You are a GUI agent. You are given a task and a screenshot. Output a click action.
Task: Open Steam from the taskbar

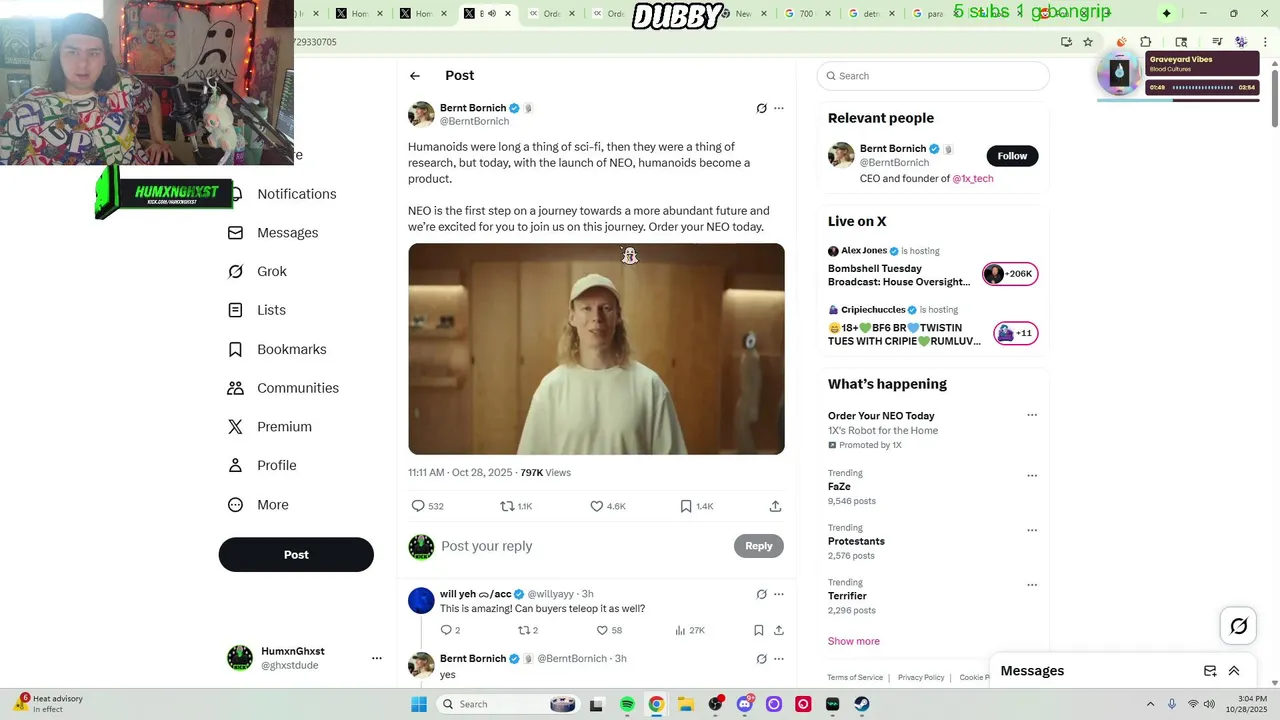[862, 704]
